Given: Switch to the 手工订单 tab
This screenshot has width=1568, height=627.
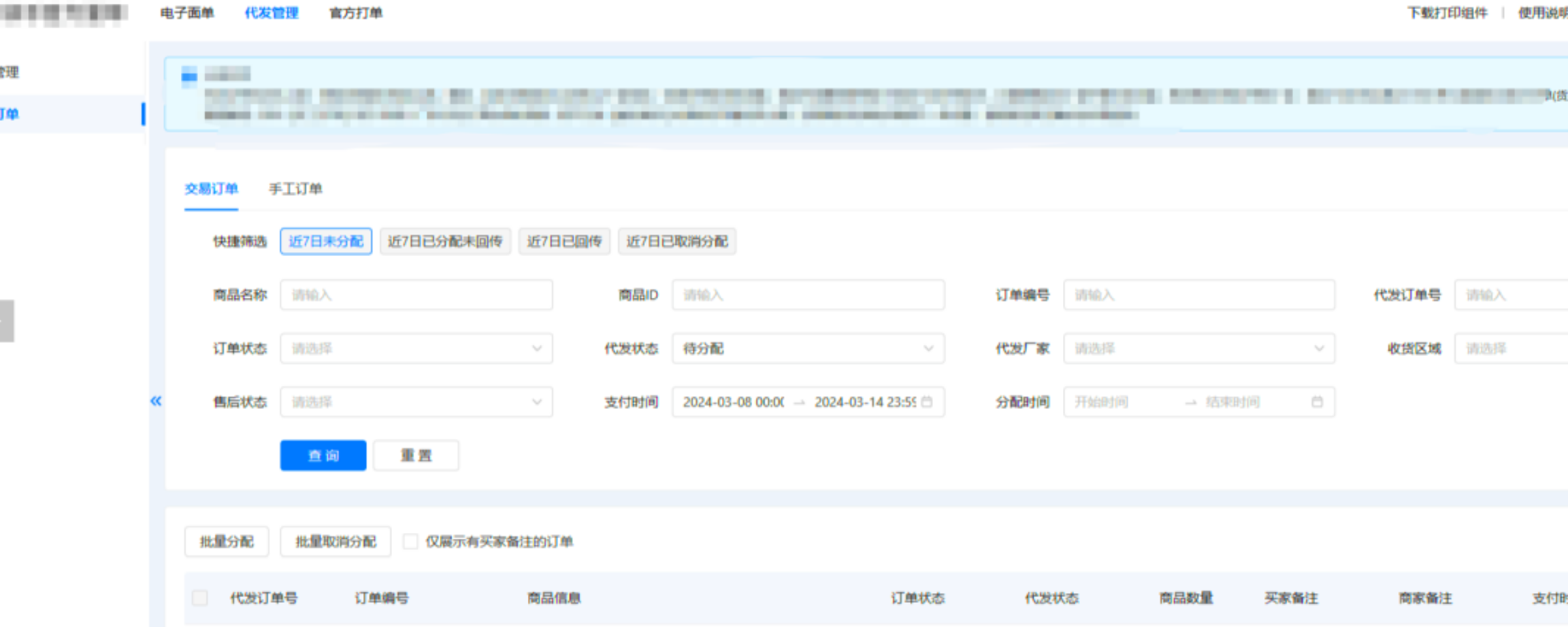Looking at the screenshot, I should coord(295,189).
